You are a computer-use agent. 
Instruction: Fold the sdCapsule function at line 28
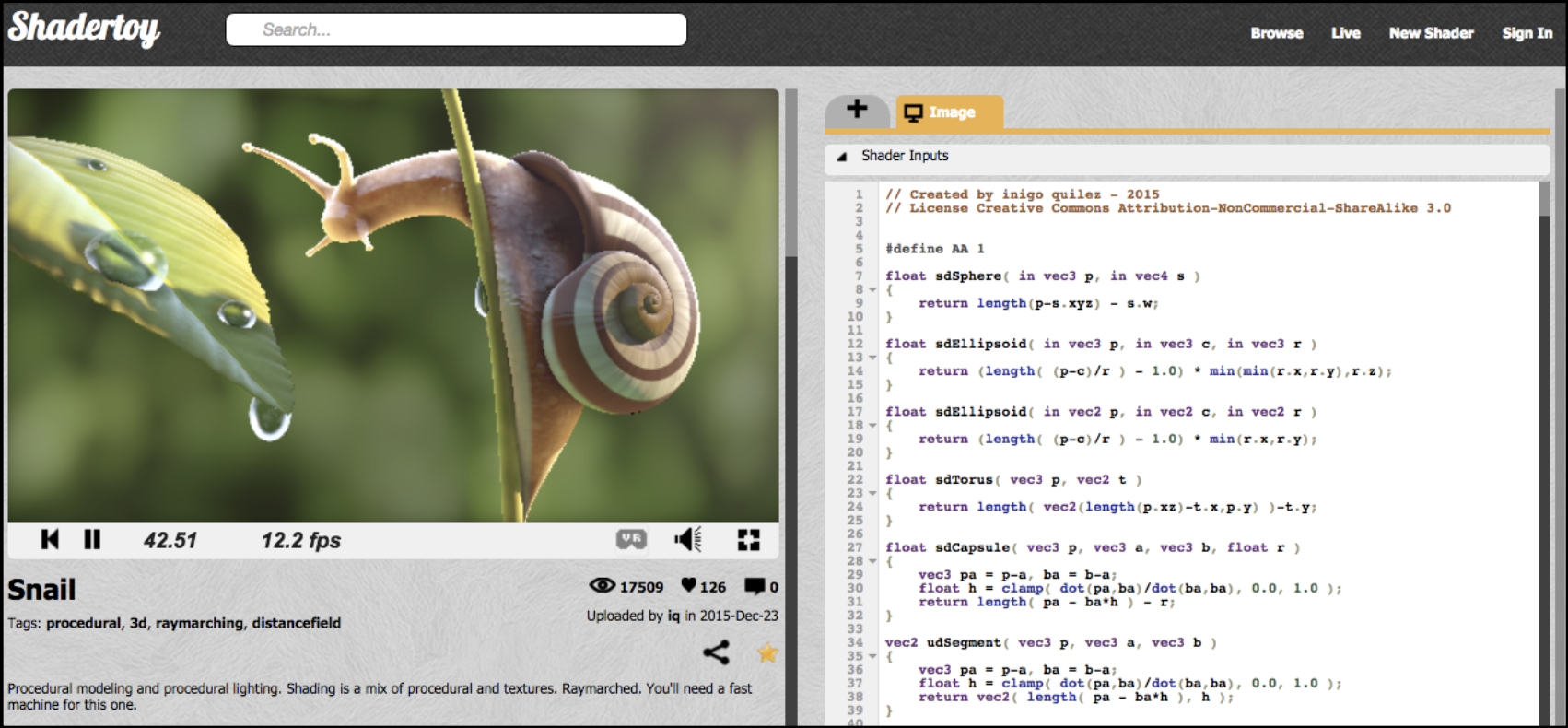(x=872, y=561)
